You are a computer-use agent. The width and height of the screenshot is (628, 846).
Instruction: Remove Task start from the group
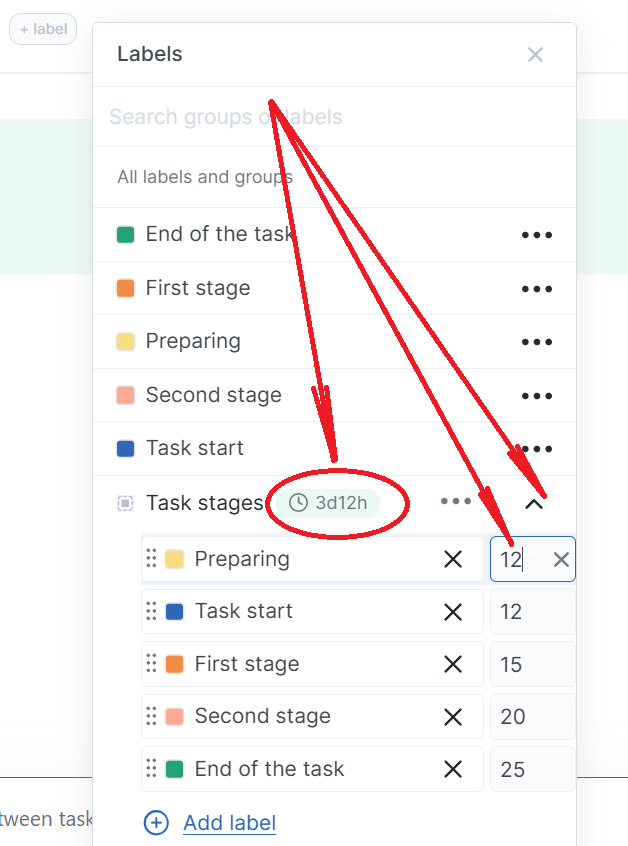(453, 612)
